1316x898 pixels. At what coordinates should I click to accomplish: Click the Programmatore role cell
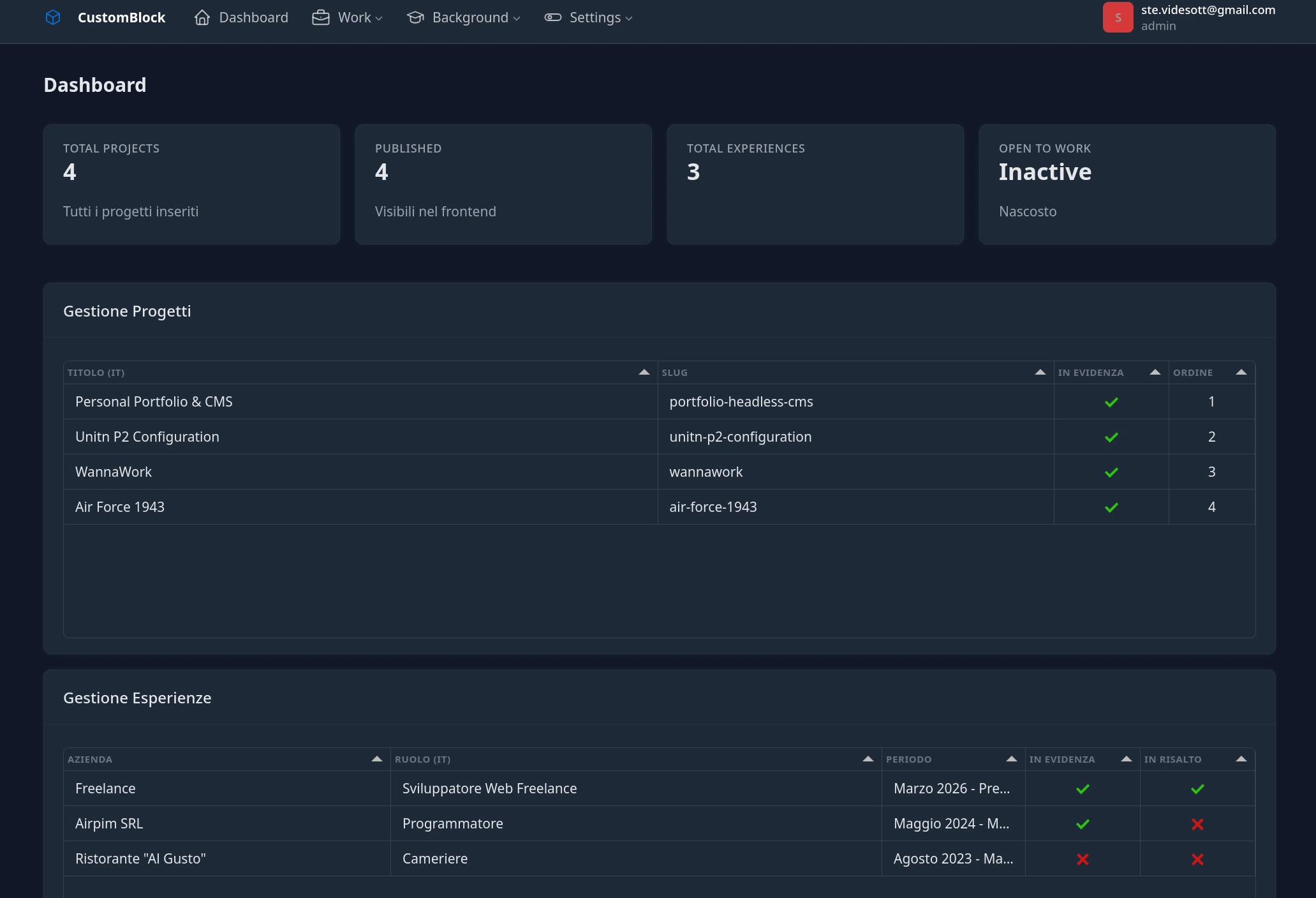click(636, 823)
